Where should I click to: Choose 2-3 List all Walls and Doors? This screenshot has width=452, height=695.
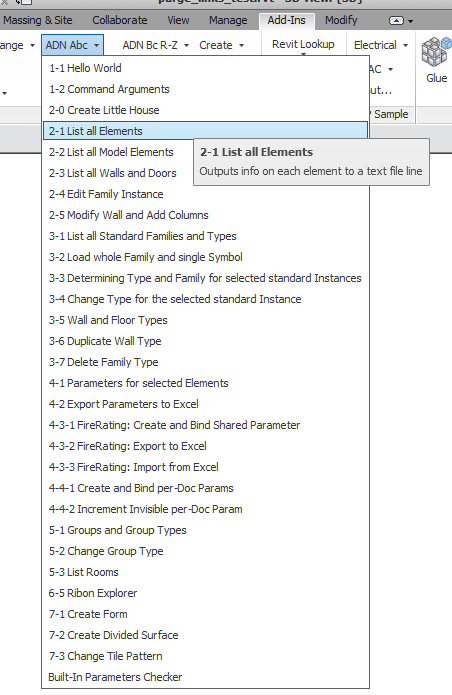point(118,173)
